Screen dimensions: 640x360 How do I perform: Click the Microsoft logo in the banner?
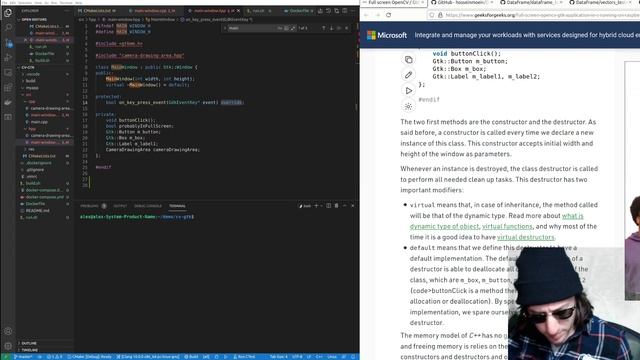point(387,35)
